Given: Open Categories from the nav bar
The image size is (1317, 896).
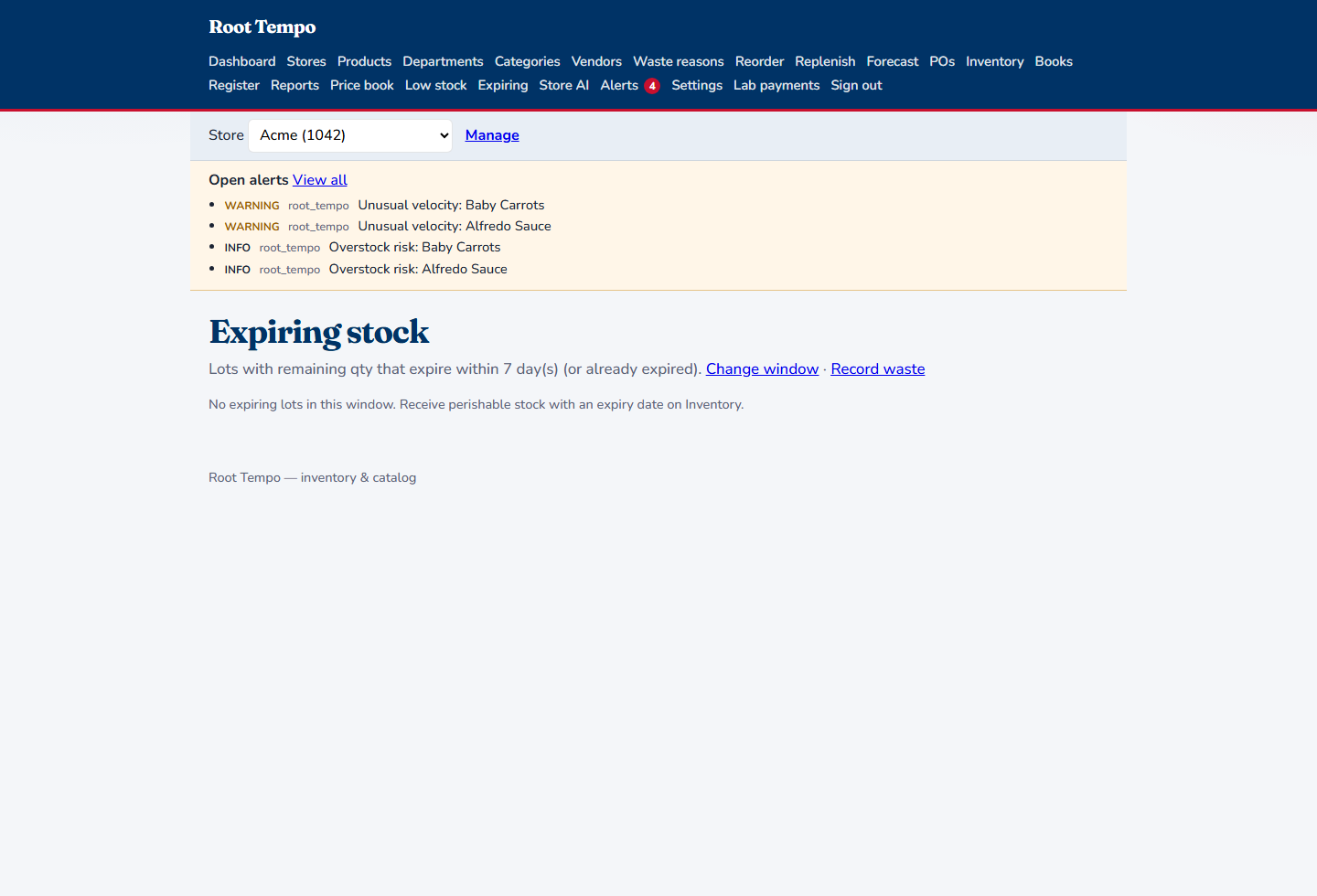Looking at the screenshot, I should [x=527, y=61].
